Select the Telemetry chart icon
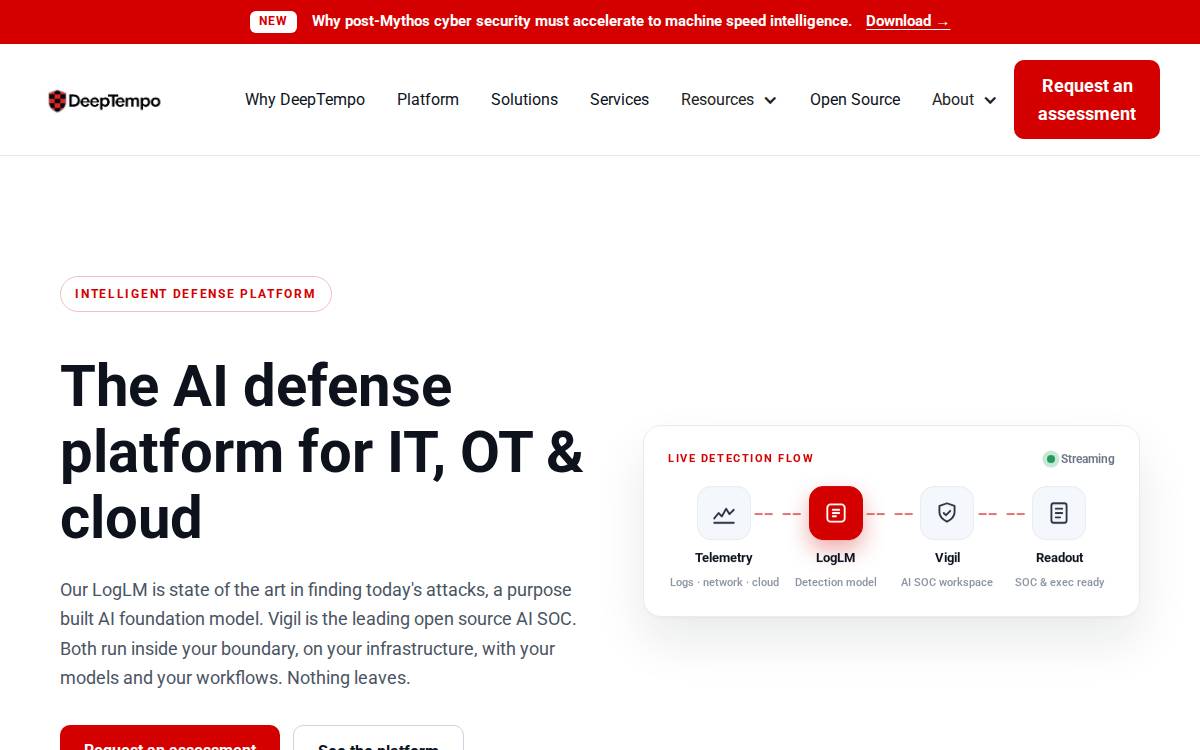 click(x=724, y=513)
